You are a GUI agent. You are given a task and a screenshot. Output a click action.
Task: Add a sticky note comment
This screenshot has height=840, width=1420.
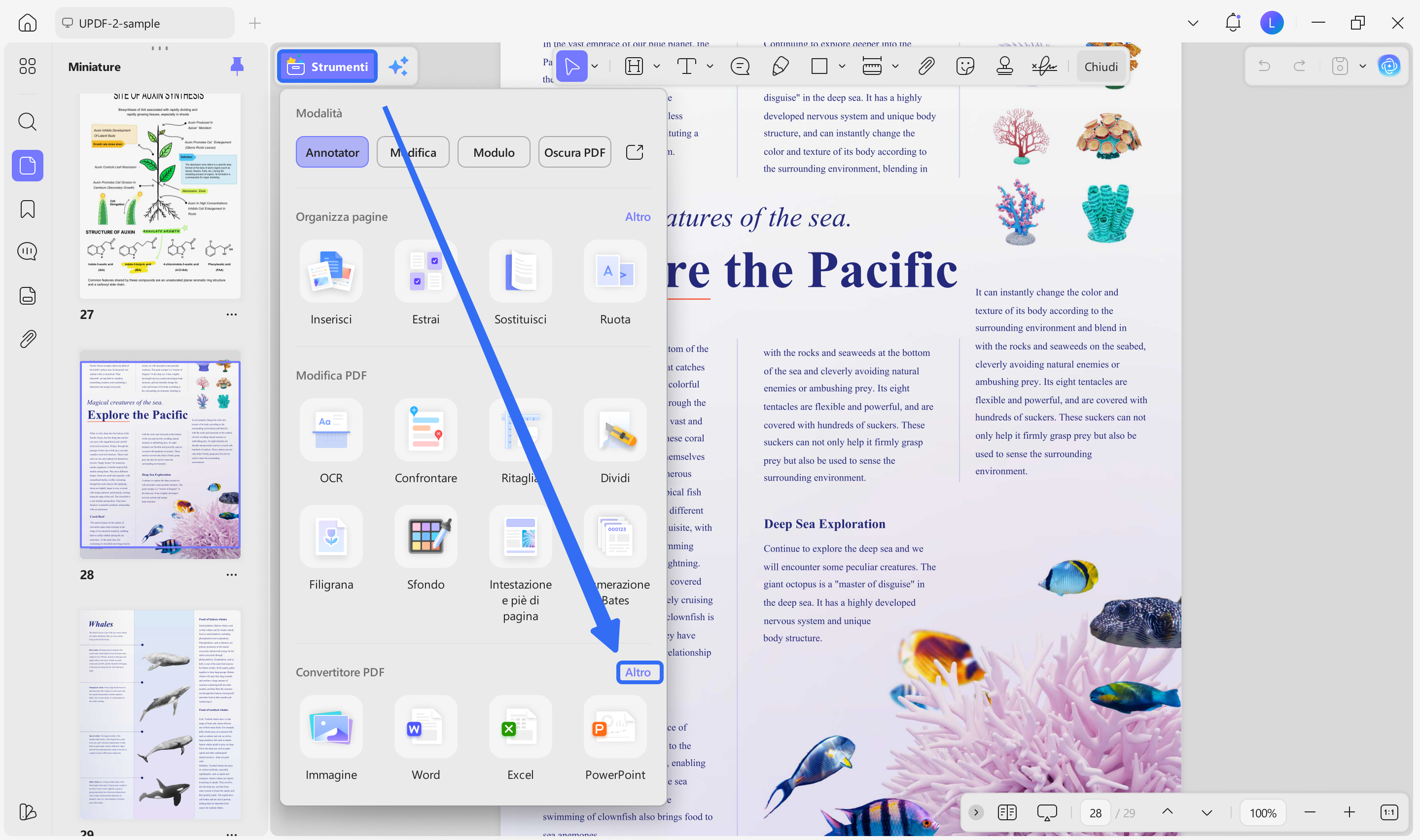point(740,66)
